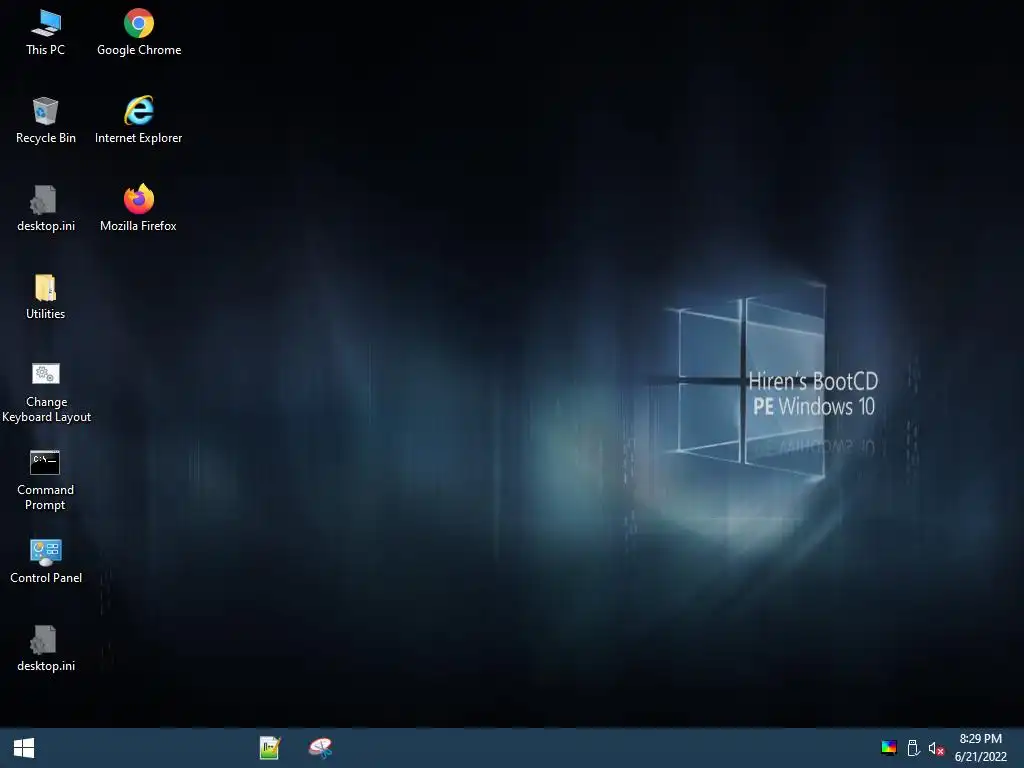
Task: Select the desktop.ini file below Recycle Bin
Action: (45, 209)
